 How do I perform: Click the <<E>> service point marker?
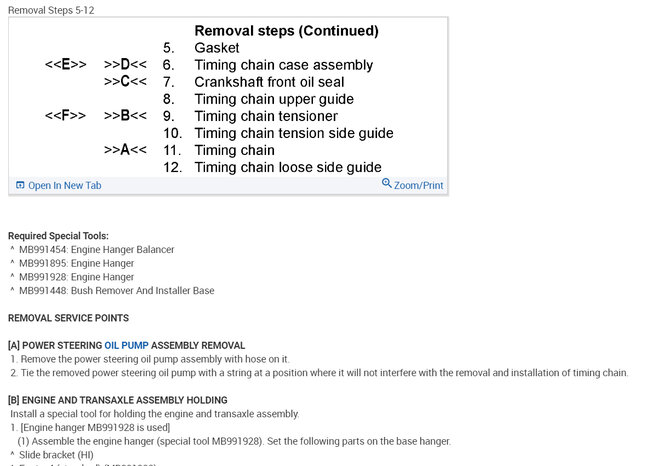[66, 65]
